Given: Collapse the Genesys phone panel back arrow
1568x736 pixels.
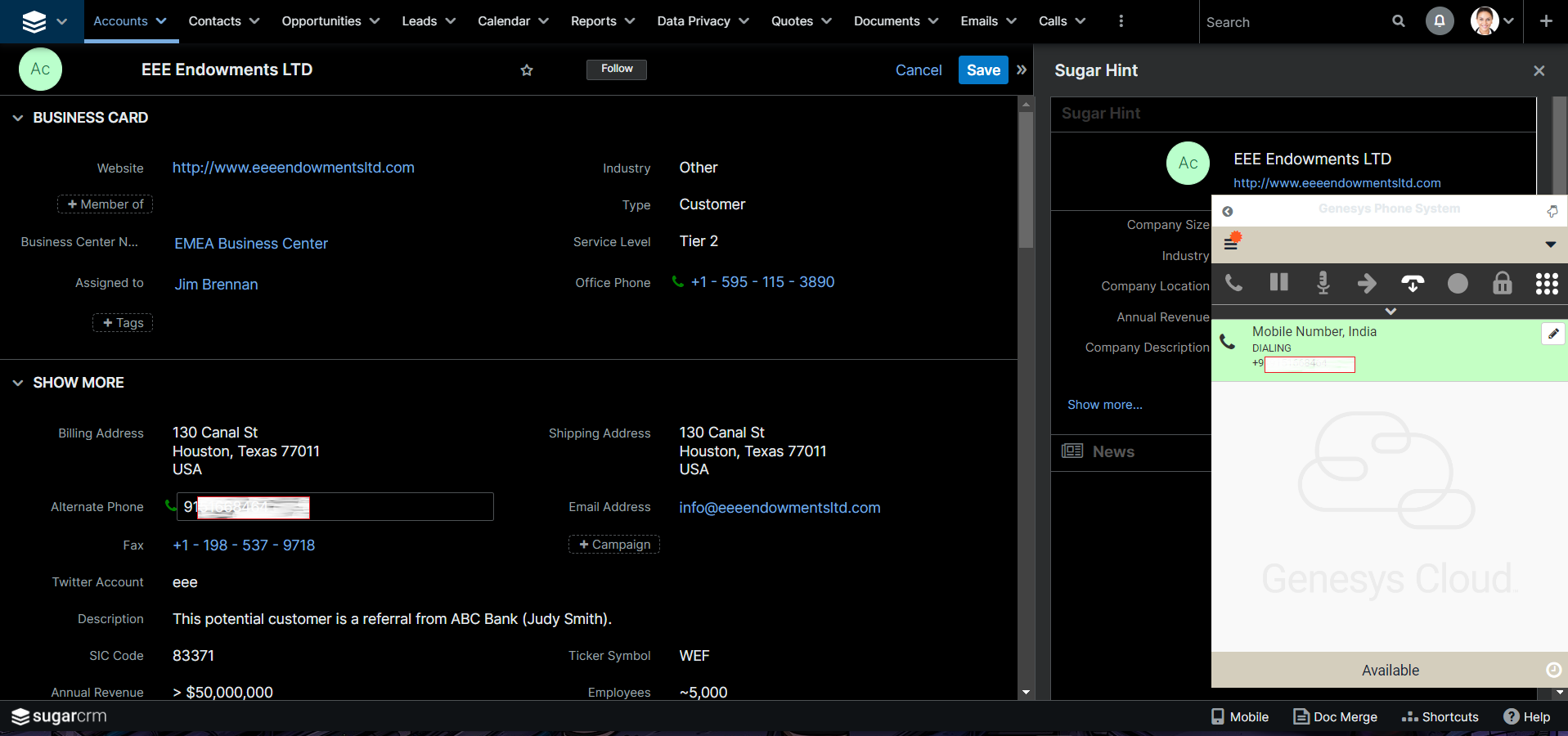Looking at the screenshot, I should [1228, 212].
